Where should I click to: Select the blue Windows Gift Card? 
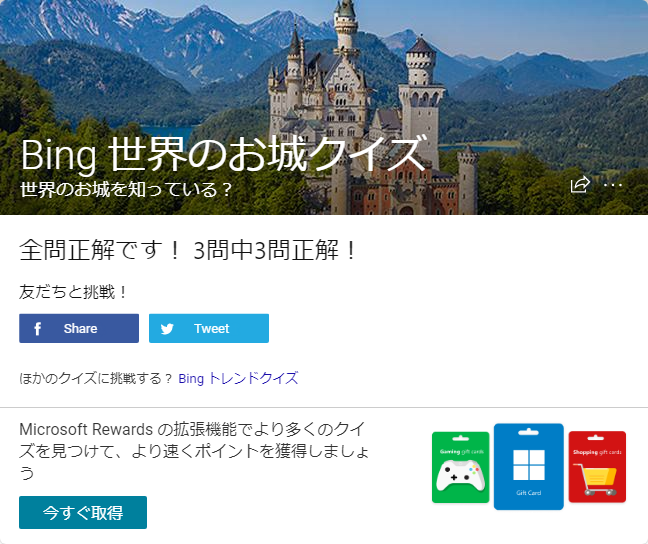point(528,466)
